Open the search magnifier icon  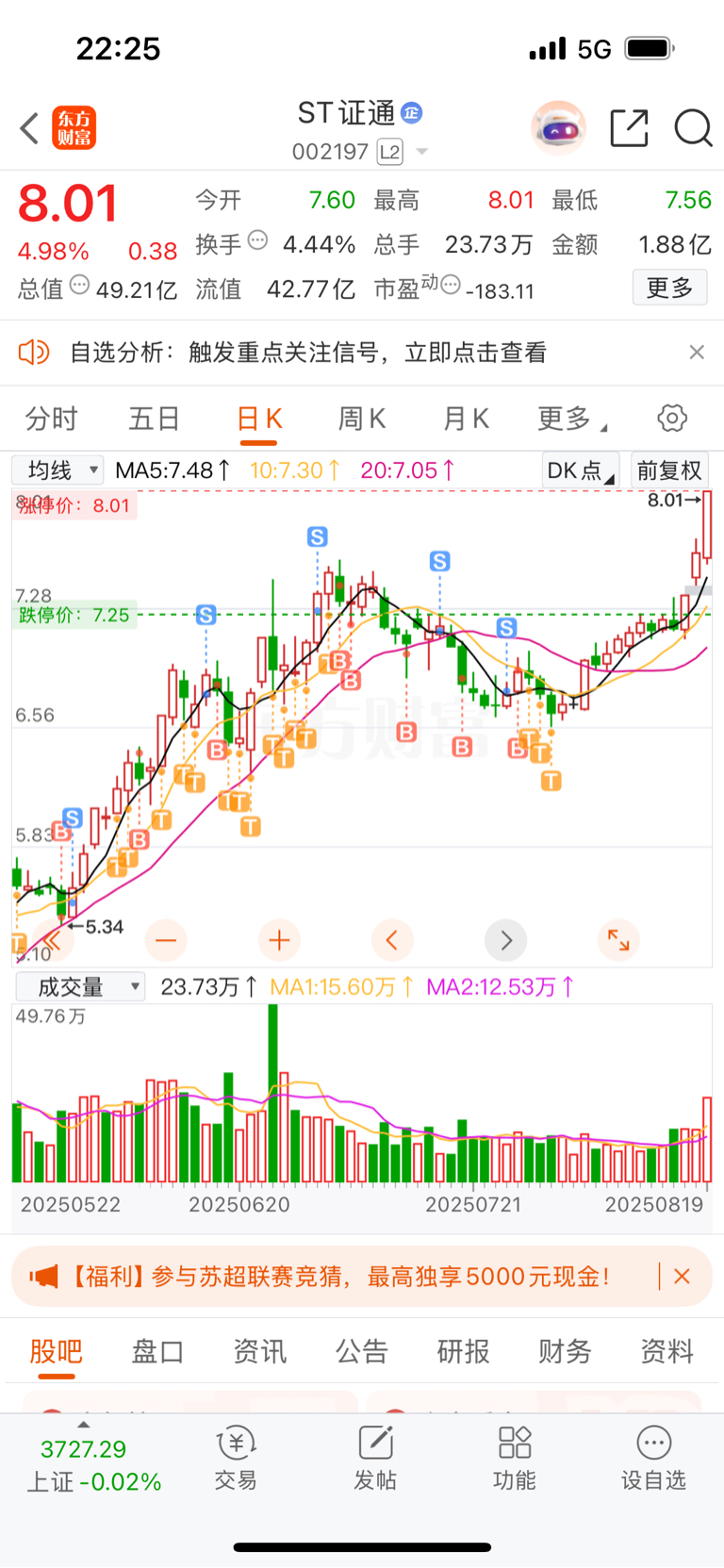693,128
